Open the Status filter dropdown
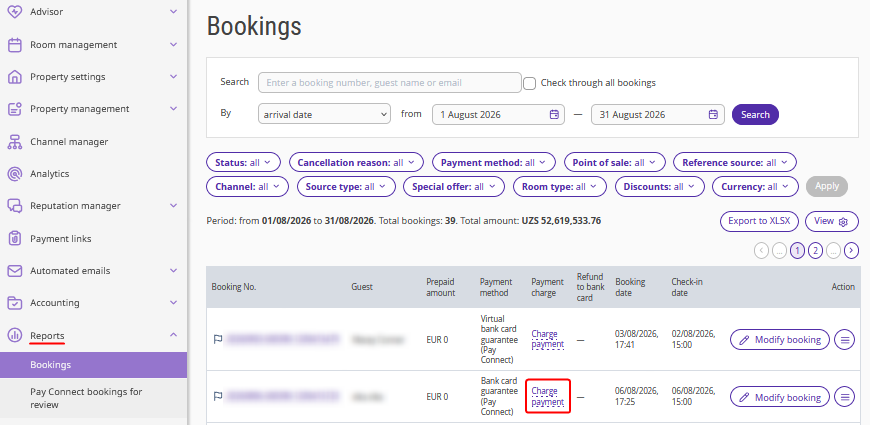 [243, 163]
